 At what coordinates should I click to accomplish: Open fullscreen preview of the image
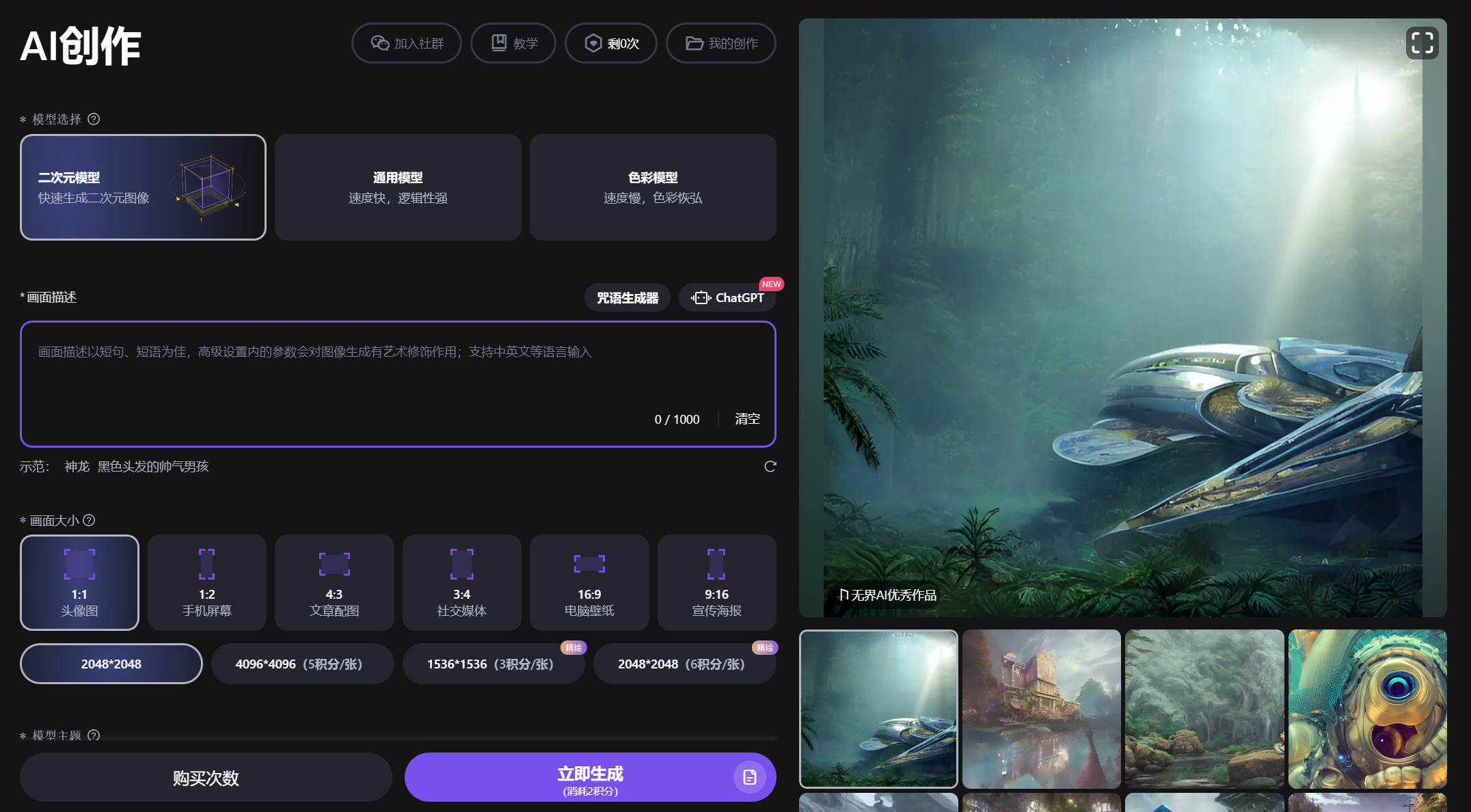pyautogui.click(x=1422, y=43)
